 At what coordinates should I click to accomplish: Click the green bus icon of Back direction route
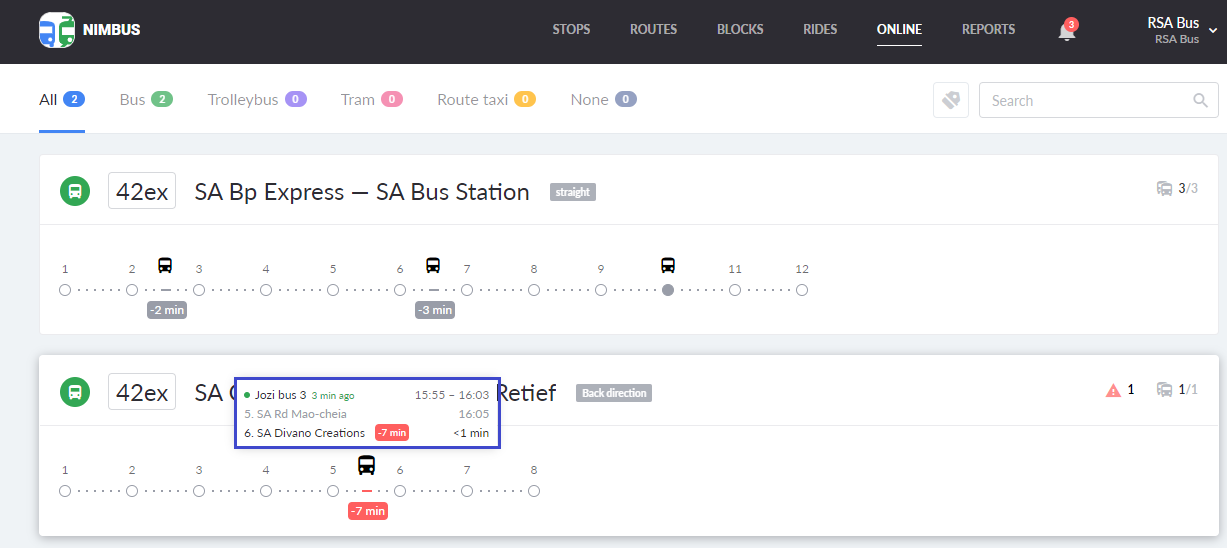75,392
